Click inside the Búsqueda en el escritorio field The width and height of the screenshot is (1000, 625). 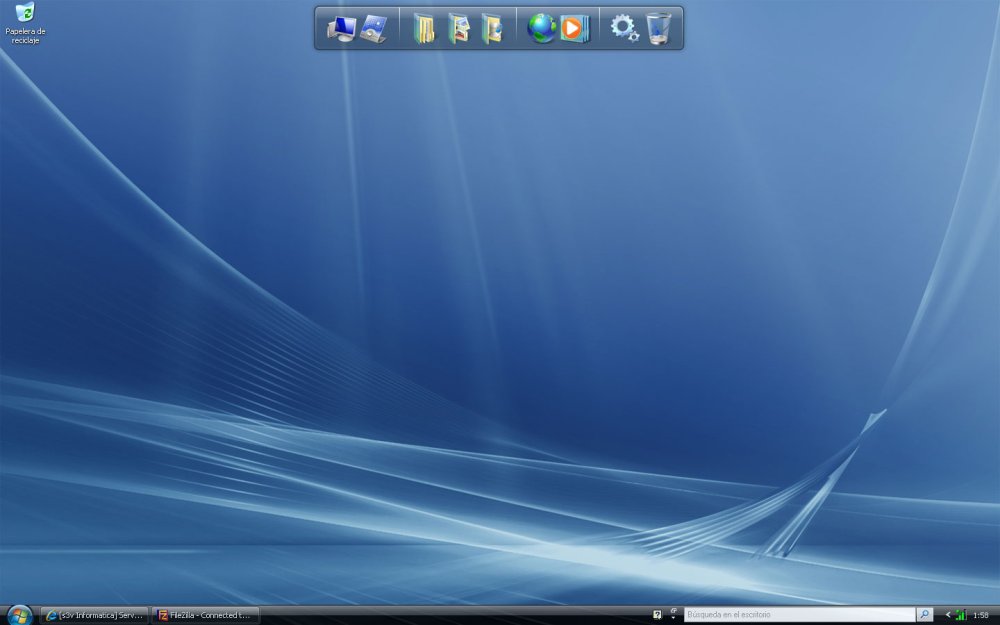pyautogui.click(x=790, y=615)
